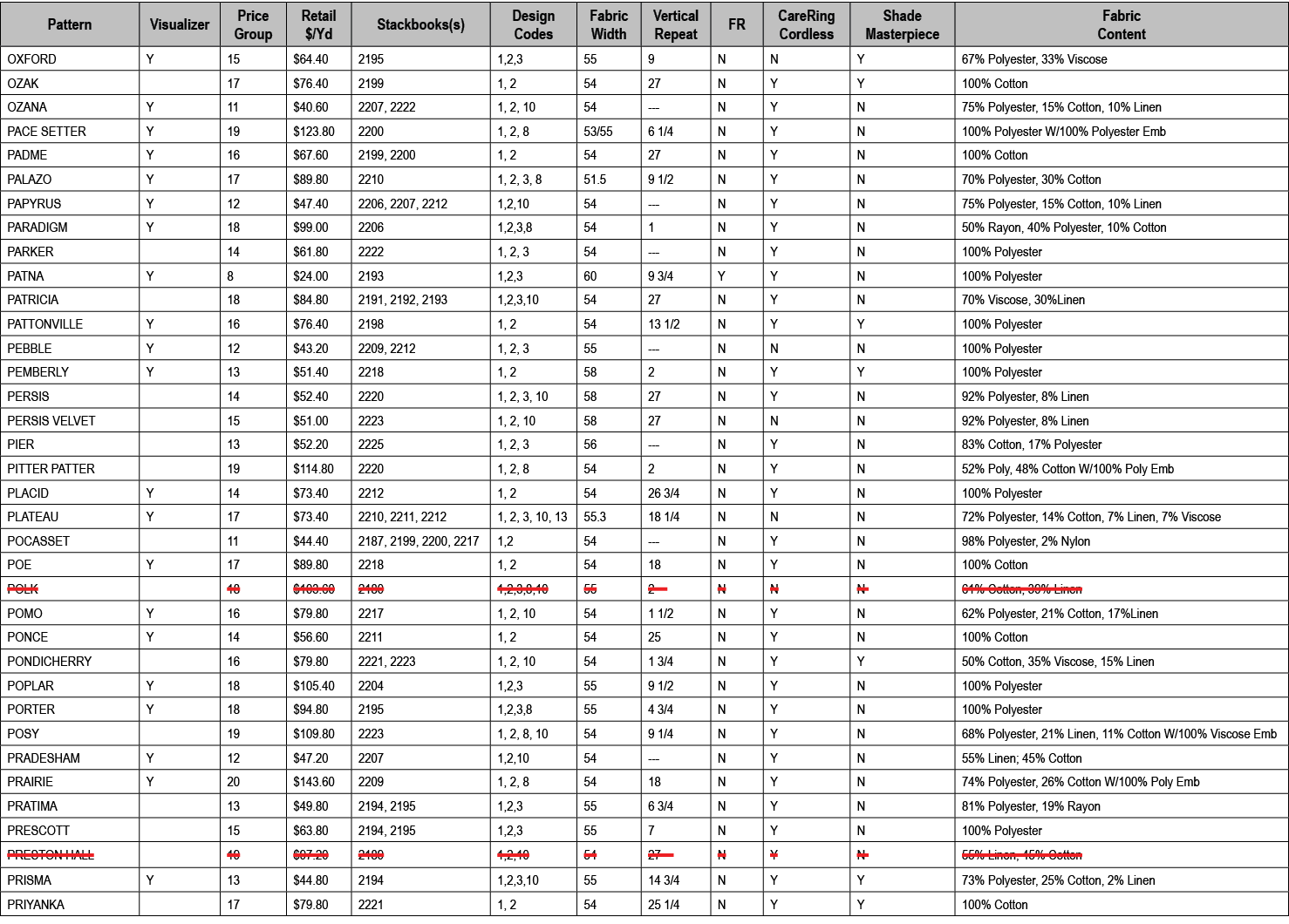This screenshot has width=1289, height=924.
Task: Click stackbook 2187 in the POCASSET row
Action: [371, 540]
